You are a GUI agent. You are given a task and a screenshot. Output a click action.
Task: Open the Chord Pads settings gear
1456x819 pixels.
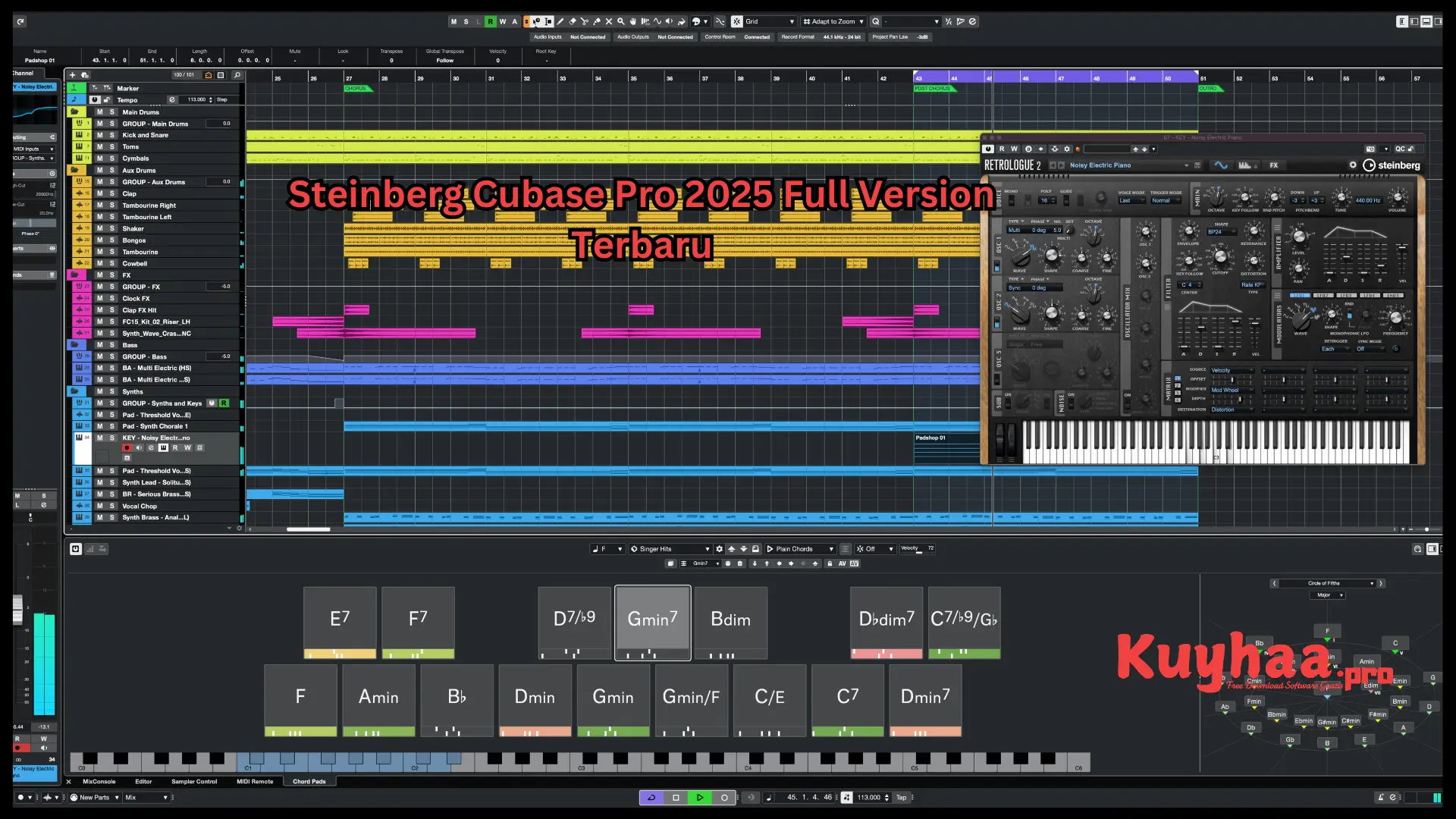coord(719,548)
